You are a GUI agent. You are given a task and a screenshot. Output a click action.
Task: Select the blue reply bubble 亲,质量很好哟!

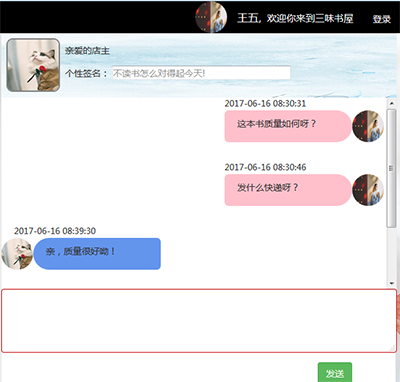(97, 254)
